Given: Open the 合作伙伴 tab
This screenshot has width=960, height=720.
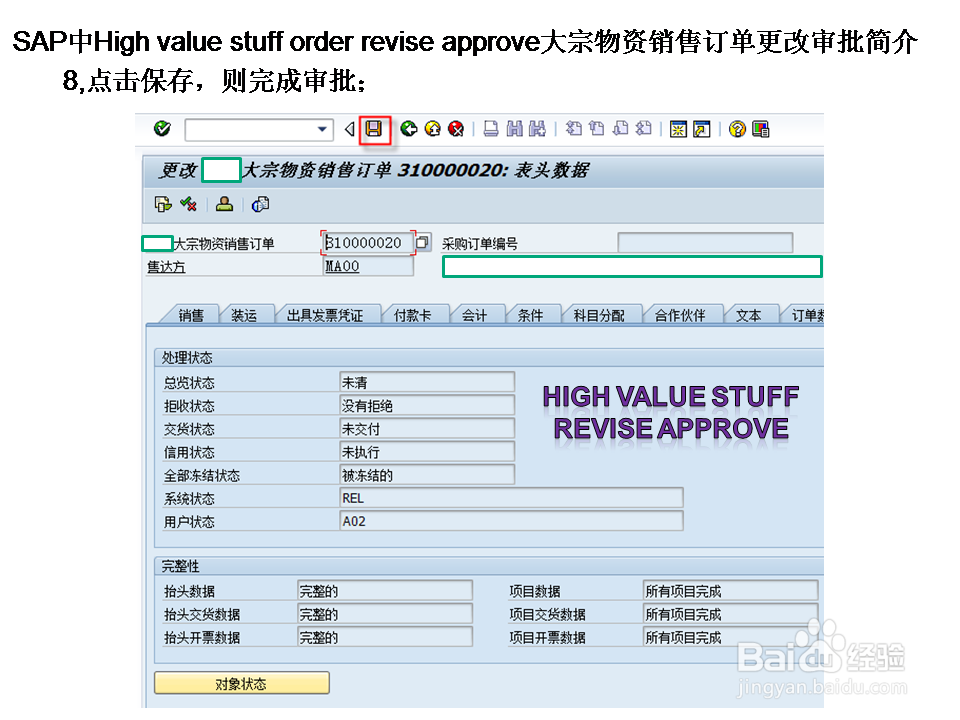Looking at the screenshot, I should tap(680, 315).
